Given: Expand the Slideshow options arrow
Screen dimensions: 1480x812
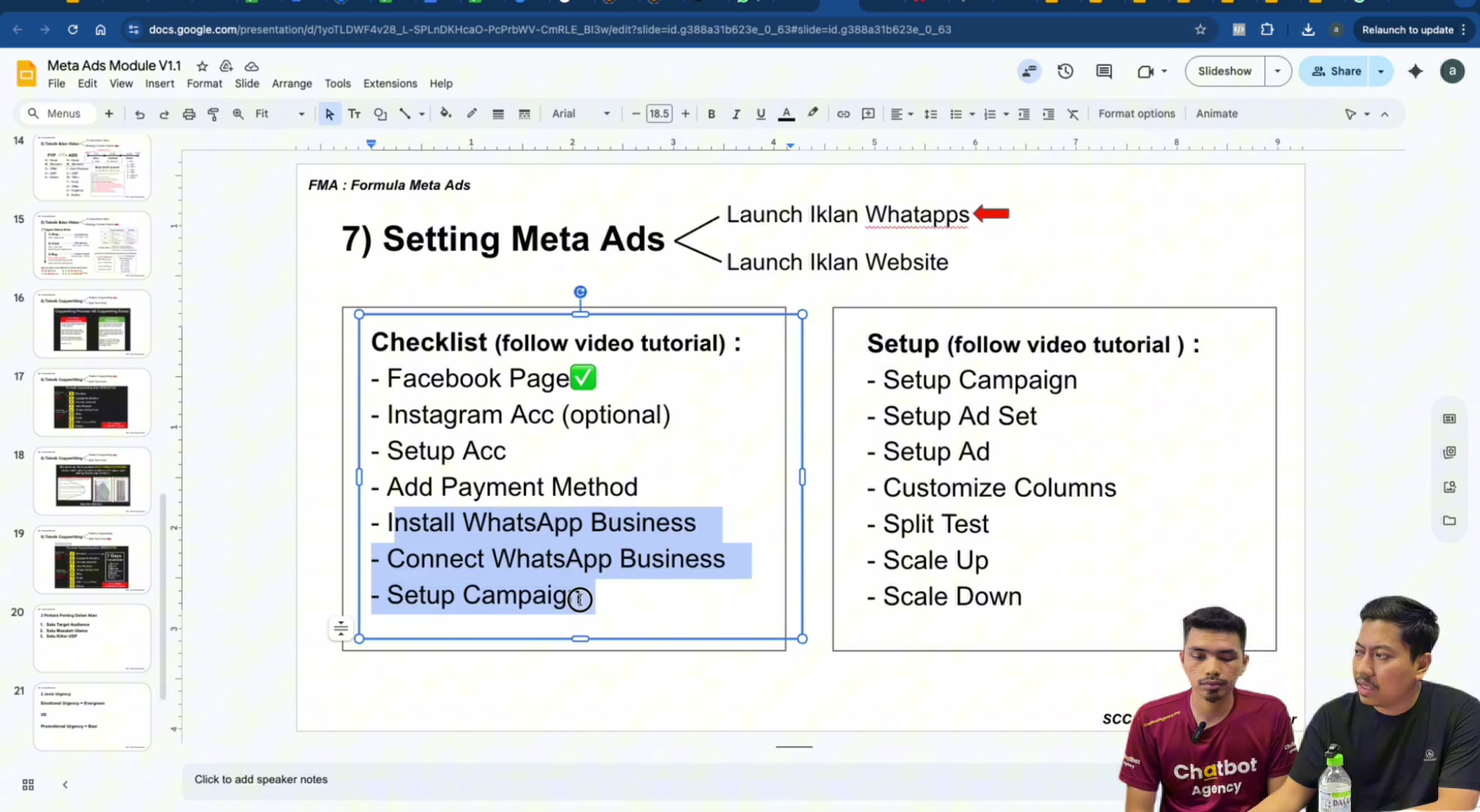Looking at the screenshot, I should coord(1278,71).
